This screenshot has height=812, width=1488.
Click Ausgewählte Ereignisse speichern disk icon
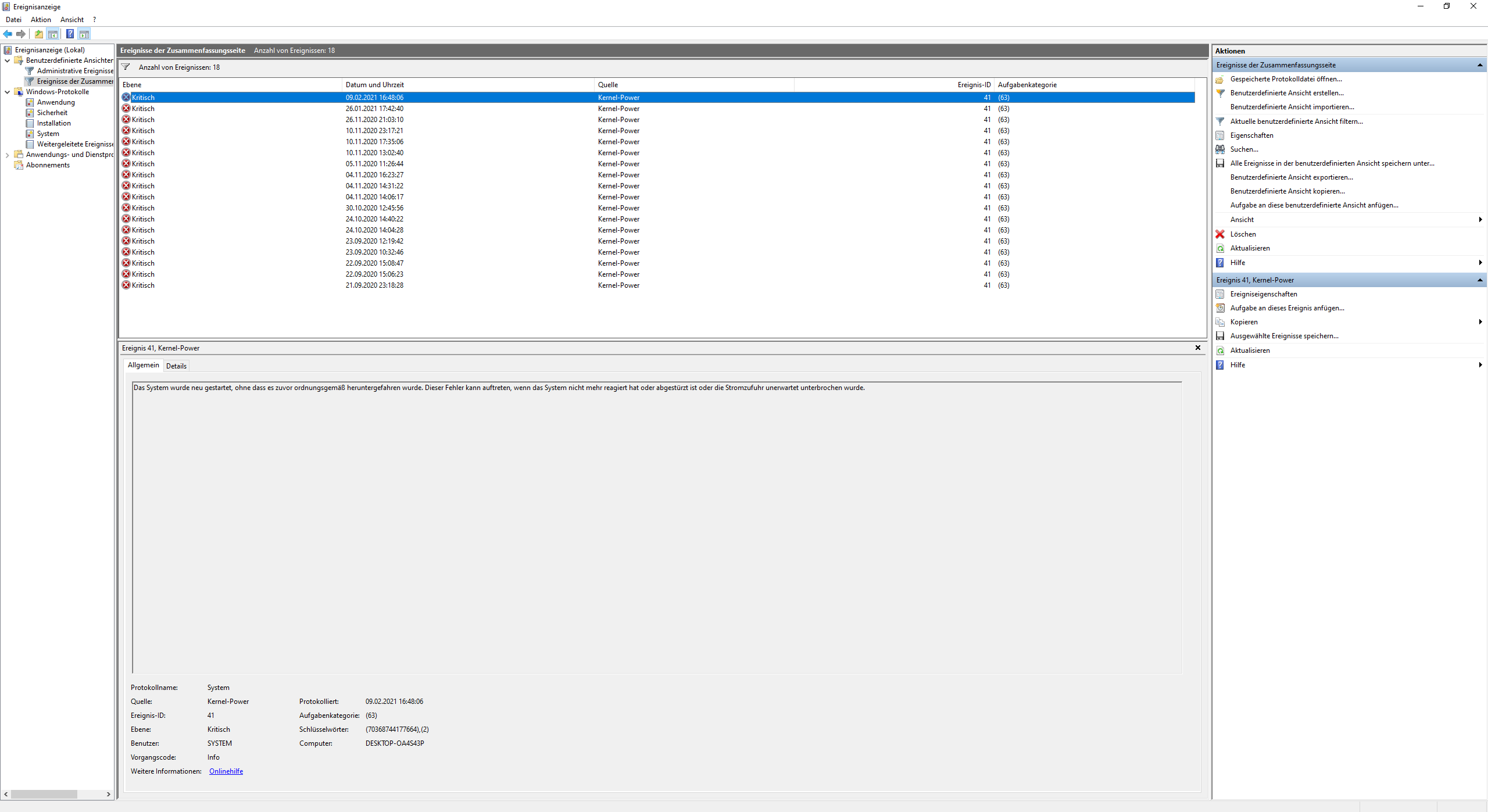pos(1220,336)
